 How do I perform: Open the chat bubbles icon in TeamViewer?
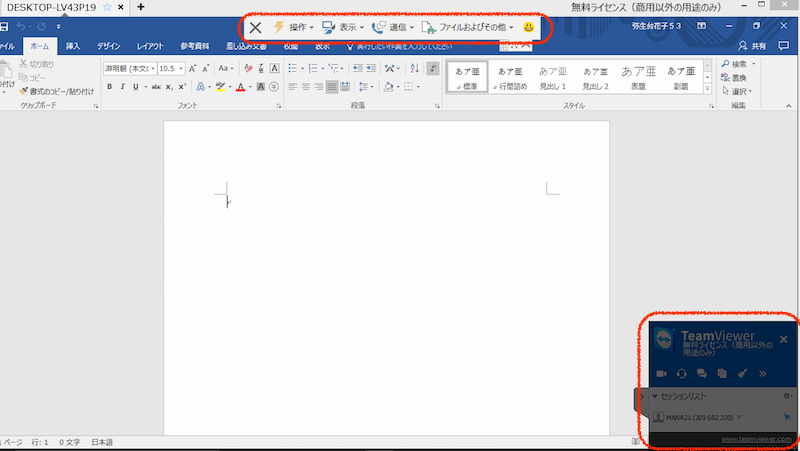[702, 373]
